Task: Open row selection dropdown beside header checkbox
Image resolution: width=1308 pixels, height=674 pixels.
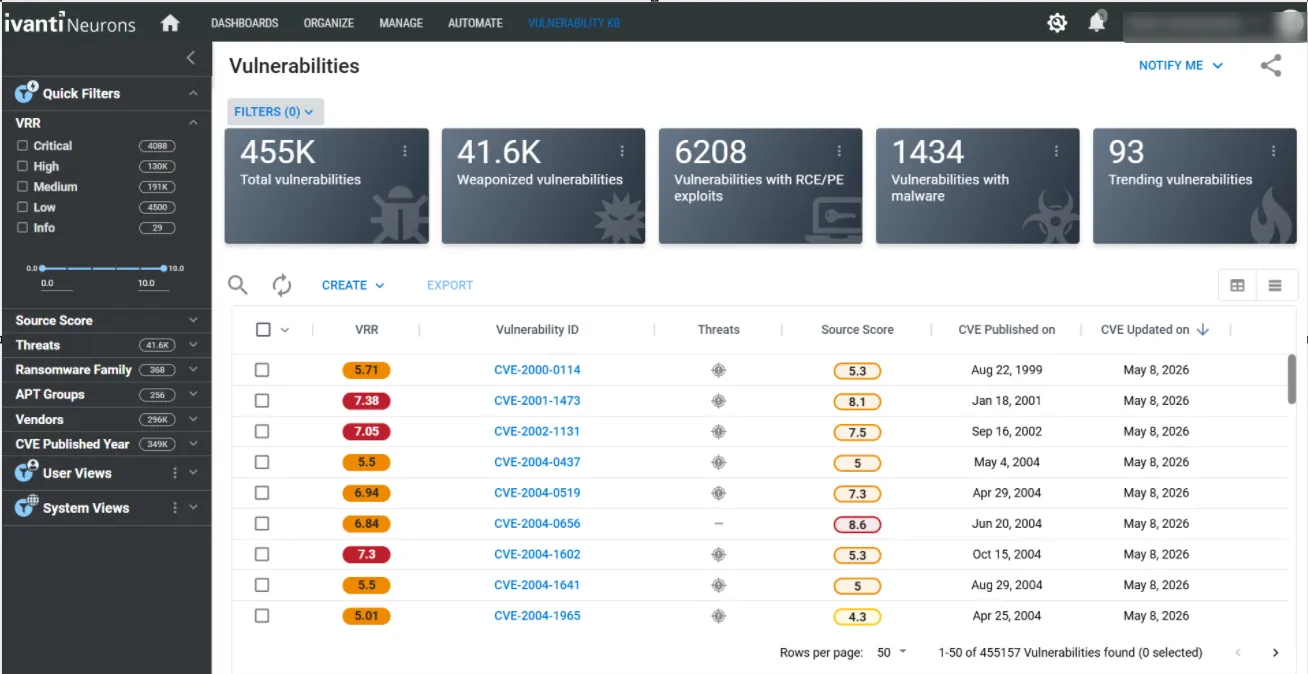Action: 285,330
